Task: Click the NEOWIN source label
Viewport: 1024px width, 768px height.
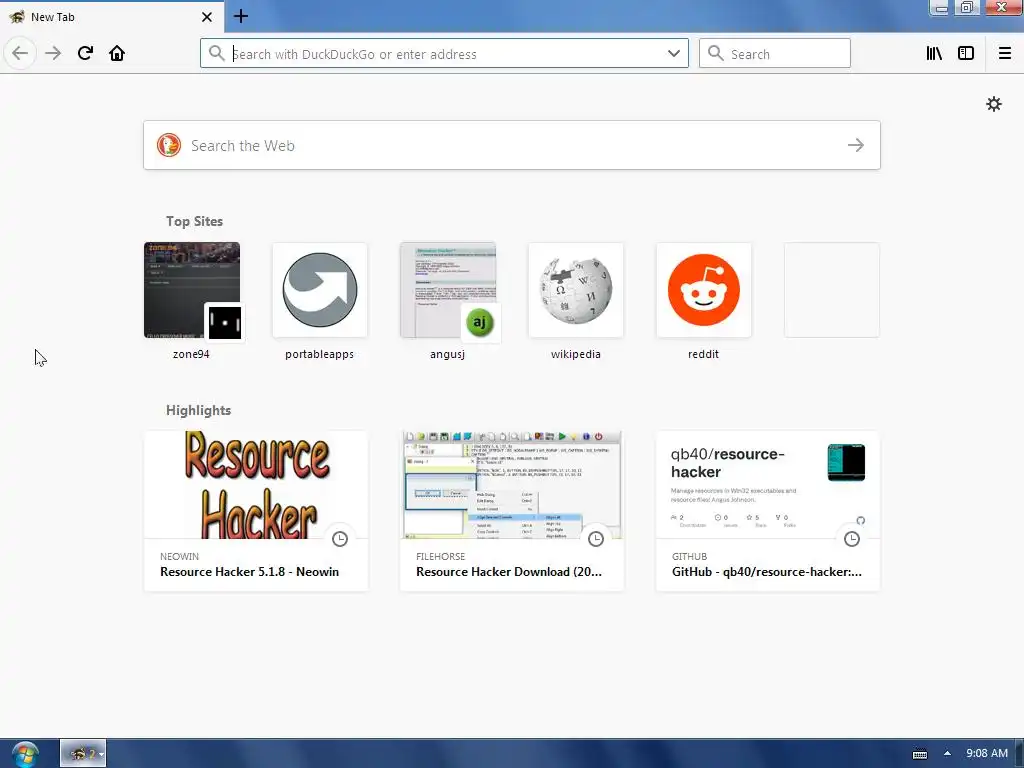Action: 180,556
